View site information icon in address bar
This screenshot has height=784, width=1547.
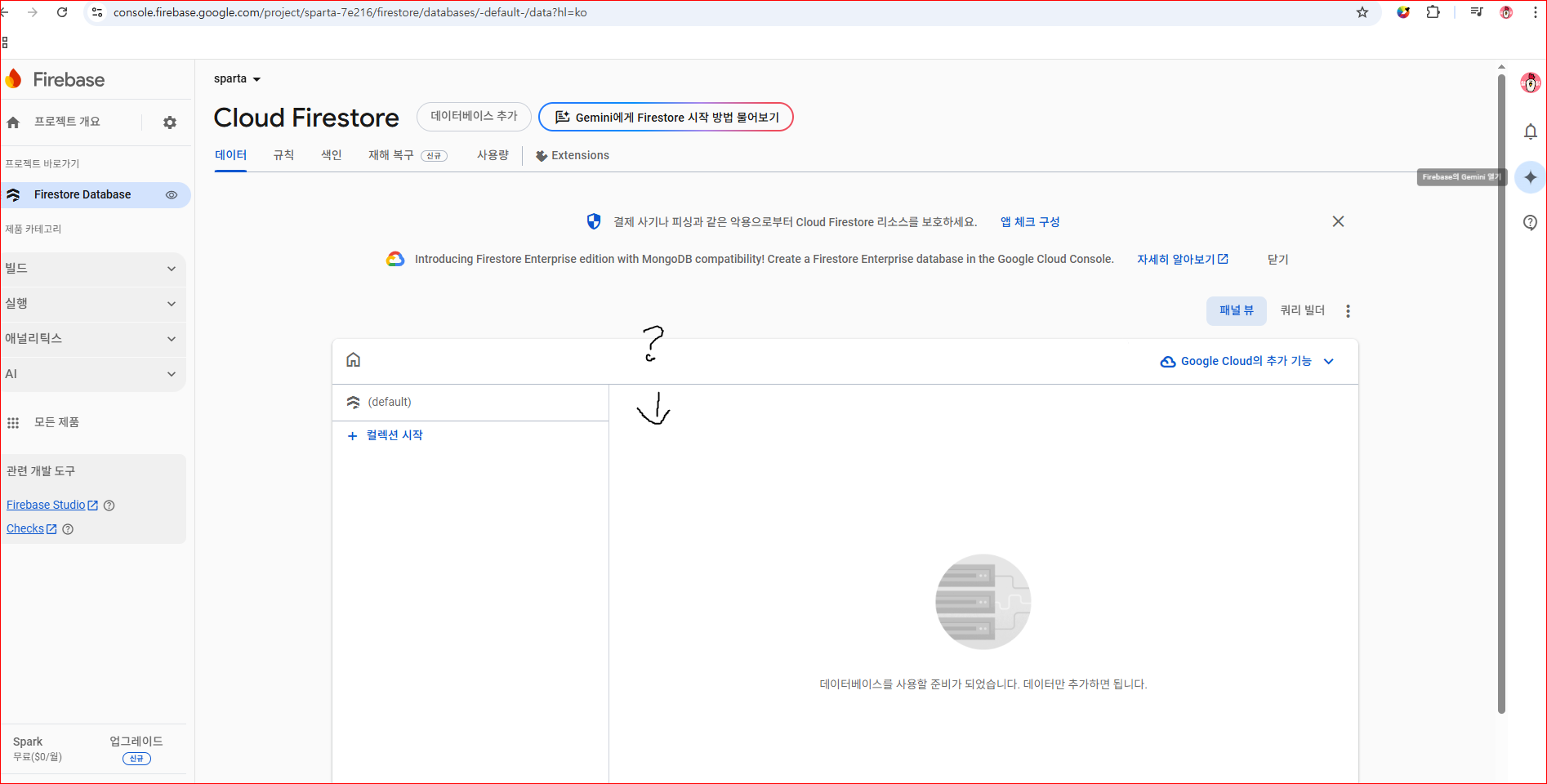pyautogui.click(x=97, y=12)
